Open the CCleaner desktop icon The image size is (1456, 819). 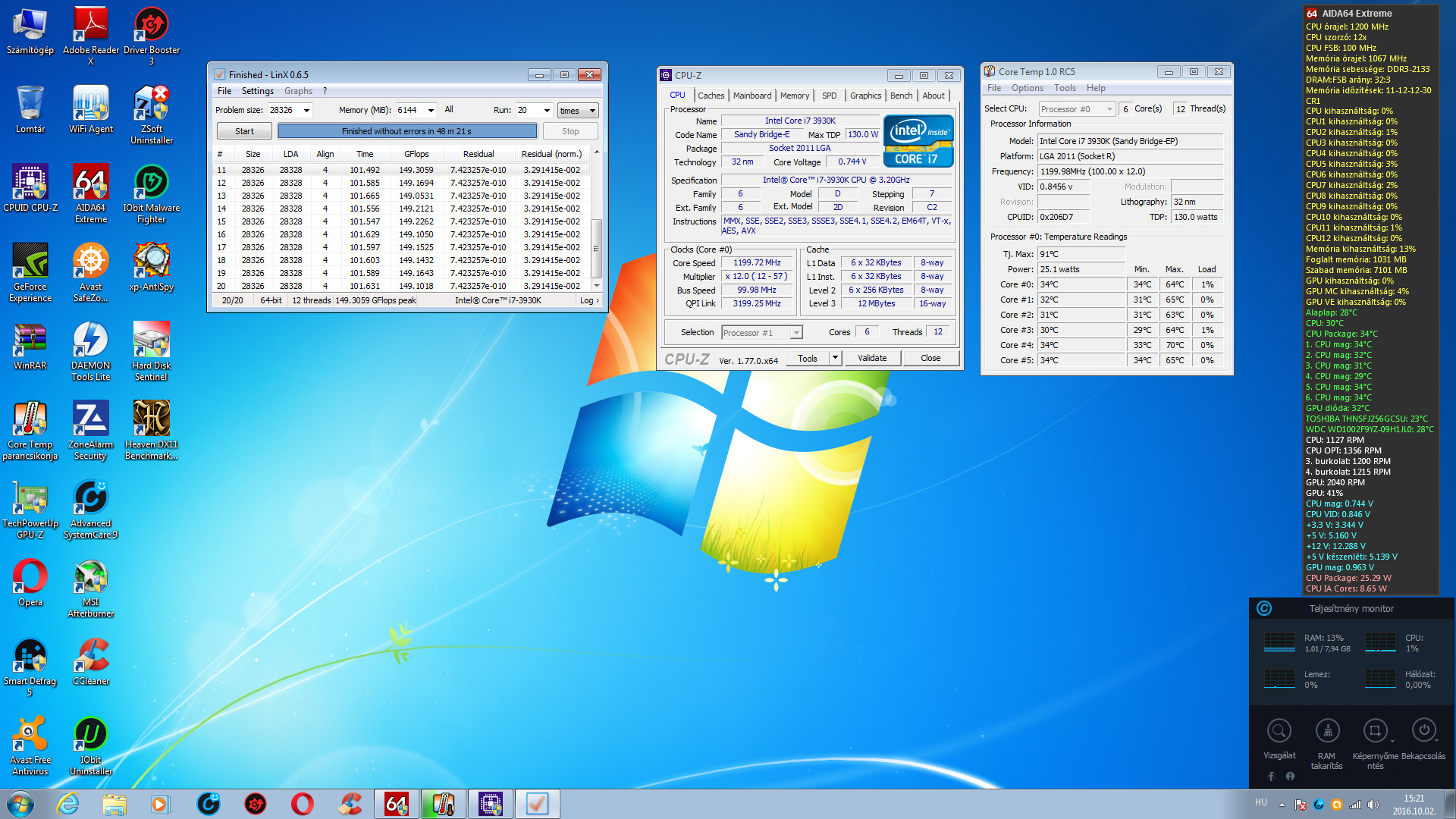tap(91, 661)
